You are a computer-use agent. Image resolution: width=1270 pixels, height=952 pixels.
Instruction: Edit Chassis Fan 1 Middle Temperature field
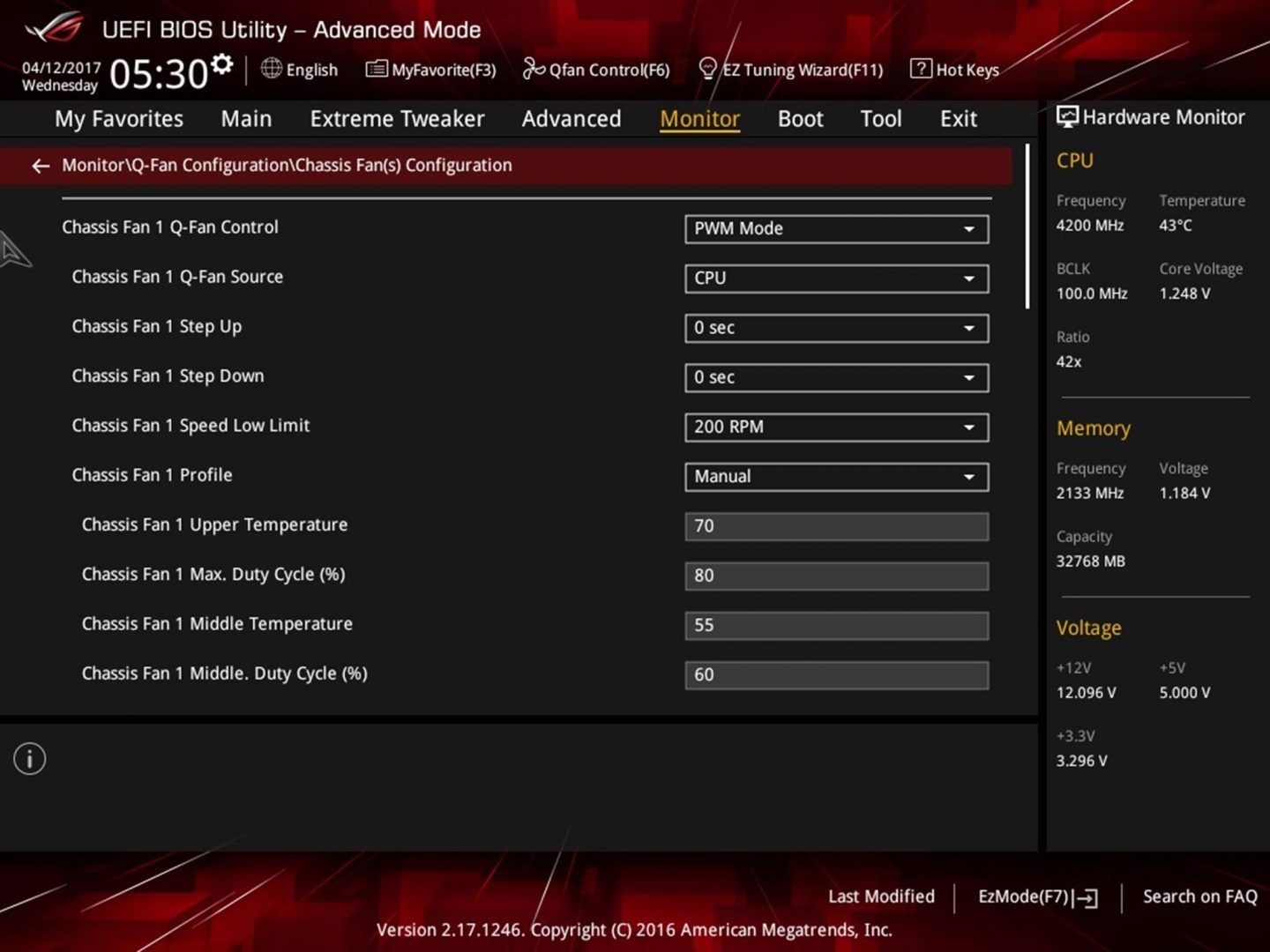tap(836, 626)
